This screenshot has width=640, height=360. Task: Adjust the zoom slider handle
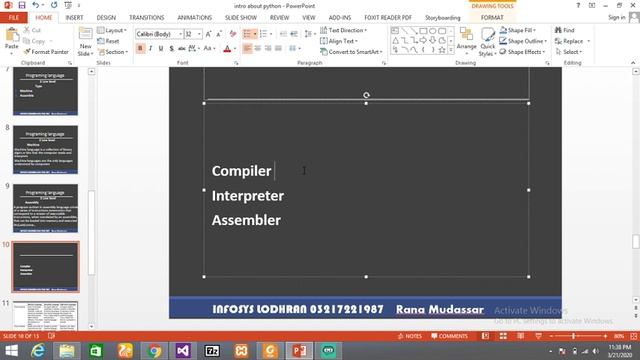pyautogui.click(x=573, y=336)
